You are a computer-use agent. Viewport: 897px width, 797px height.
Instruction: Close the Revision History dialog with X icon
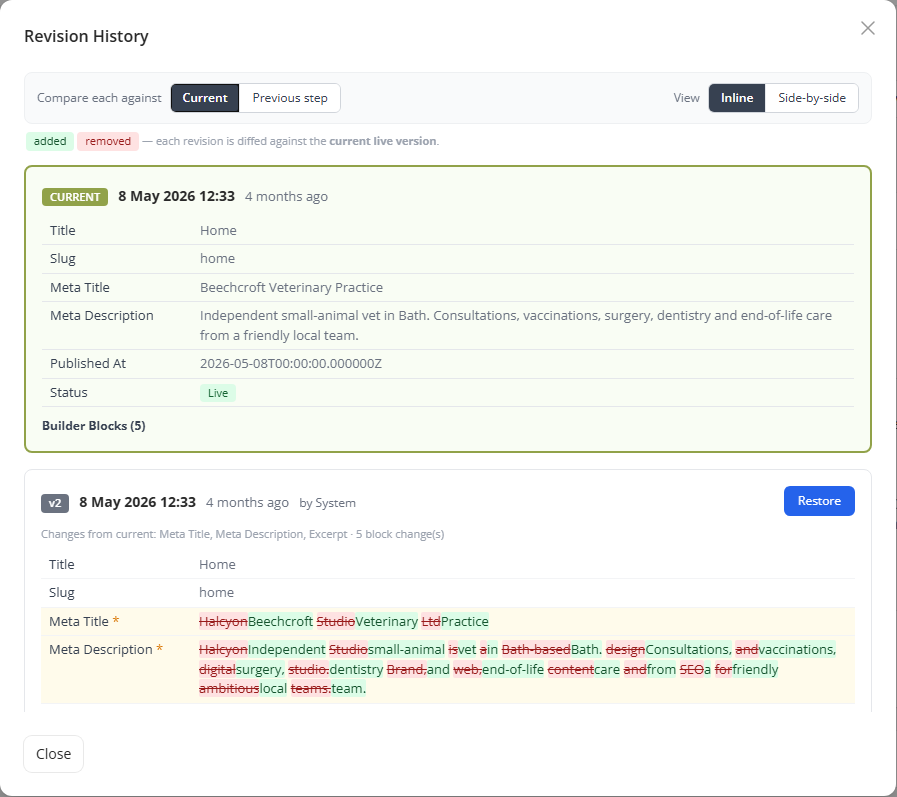coord(867,28)
